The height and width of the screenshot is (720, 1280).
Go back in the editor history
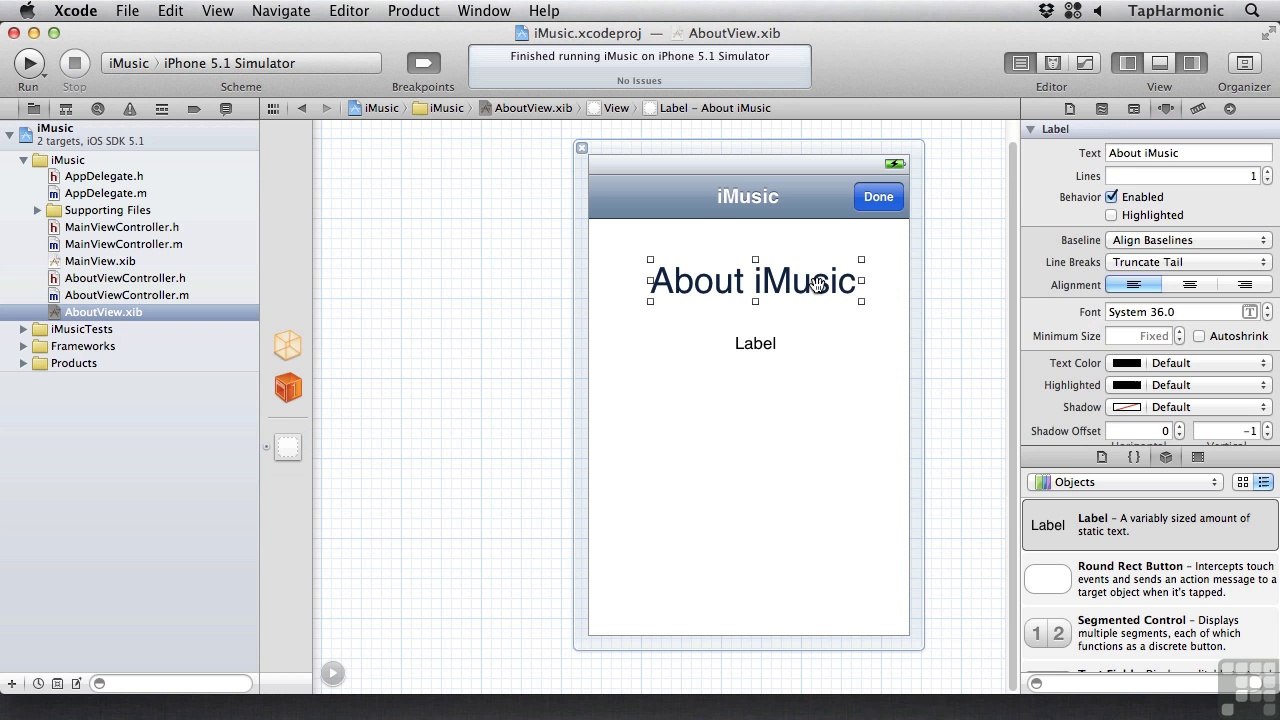click(302, 108)
